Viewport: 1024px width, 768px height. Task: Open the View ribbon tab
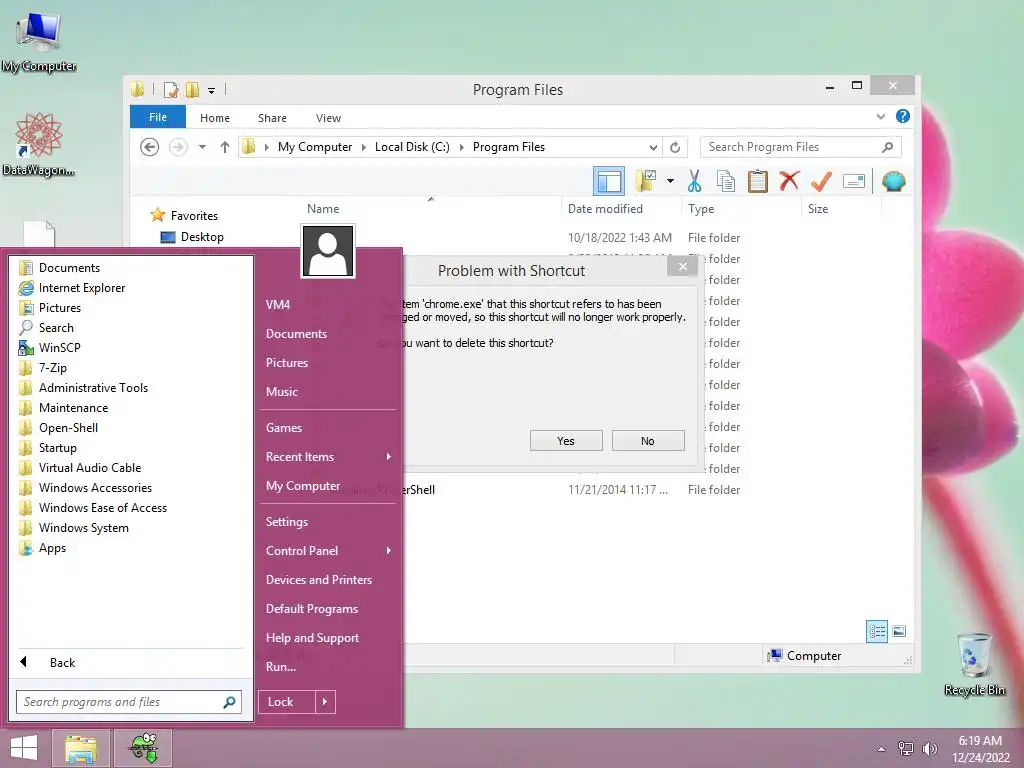pos(328,118)
